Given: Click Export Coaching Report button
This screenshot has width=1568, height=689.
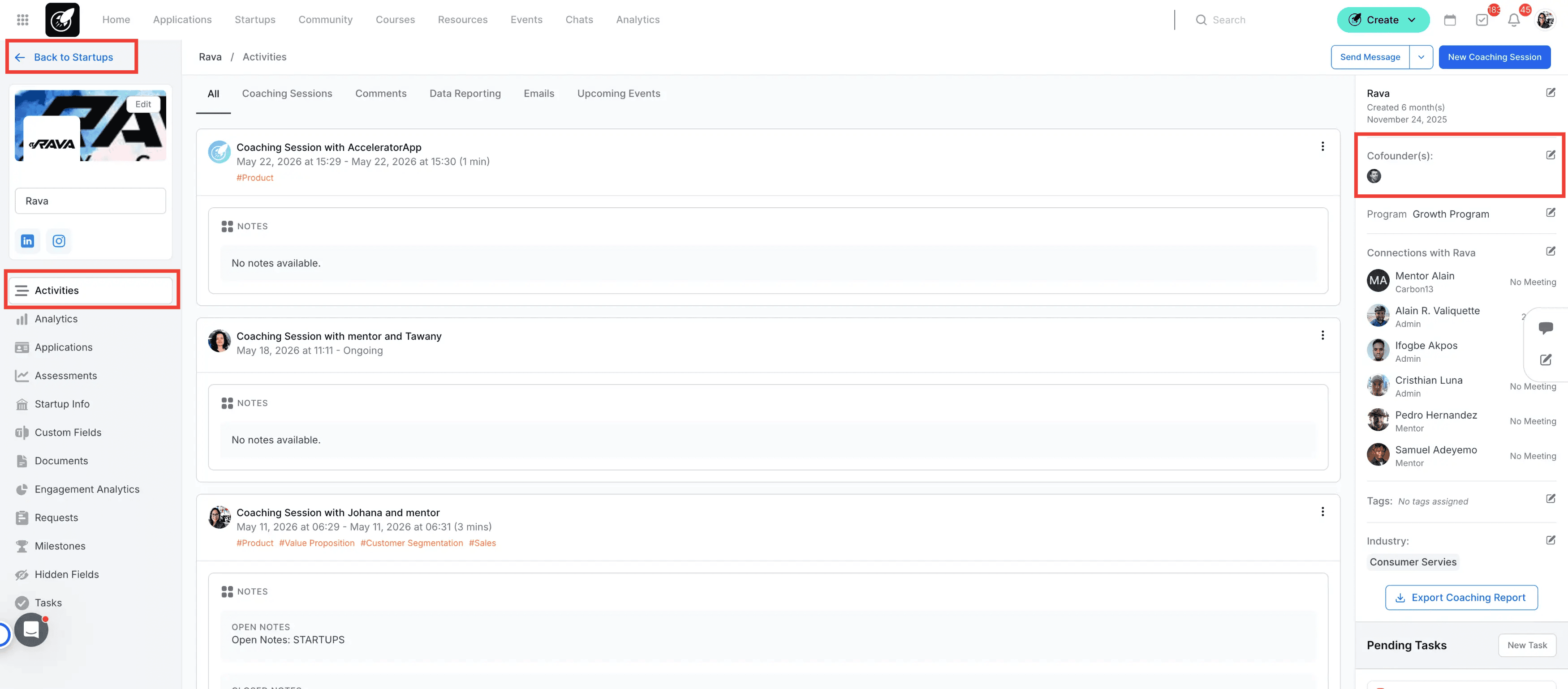Looking at the screenshot, I should click(x=1461, y=597).
